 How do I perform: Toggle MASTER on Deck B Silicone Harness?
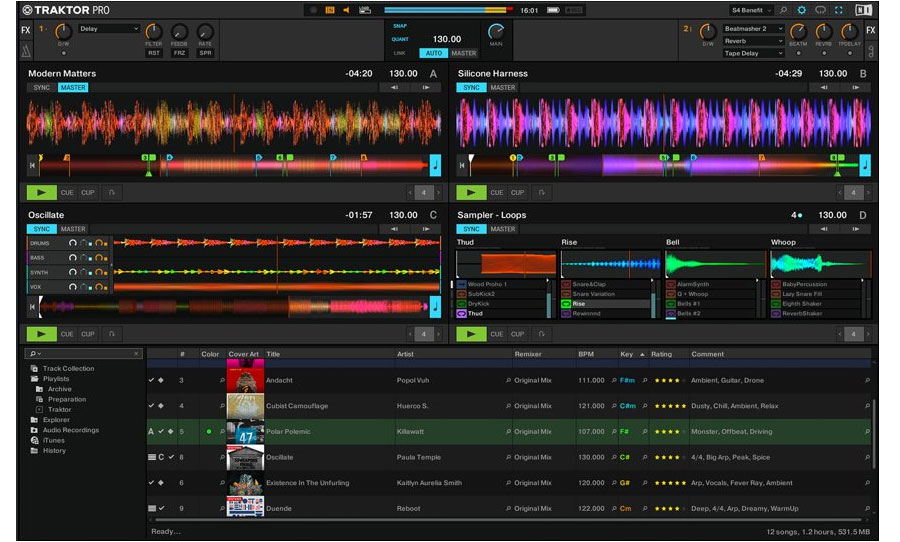(503, 87)
